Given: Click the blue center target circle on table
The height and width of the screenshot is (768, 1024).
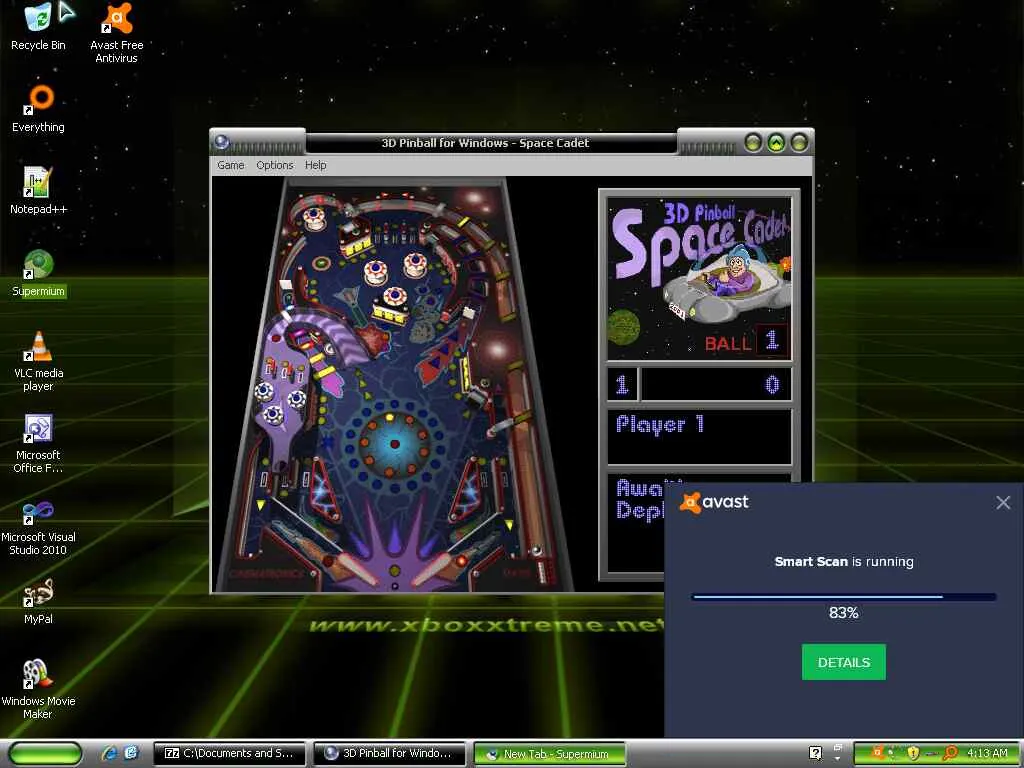Looking at the screenshot, I should point(394,444).
